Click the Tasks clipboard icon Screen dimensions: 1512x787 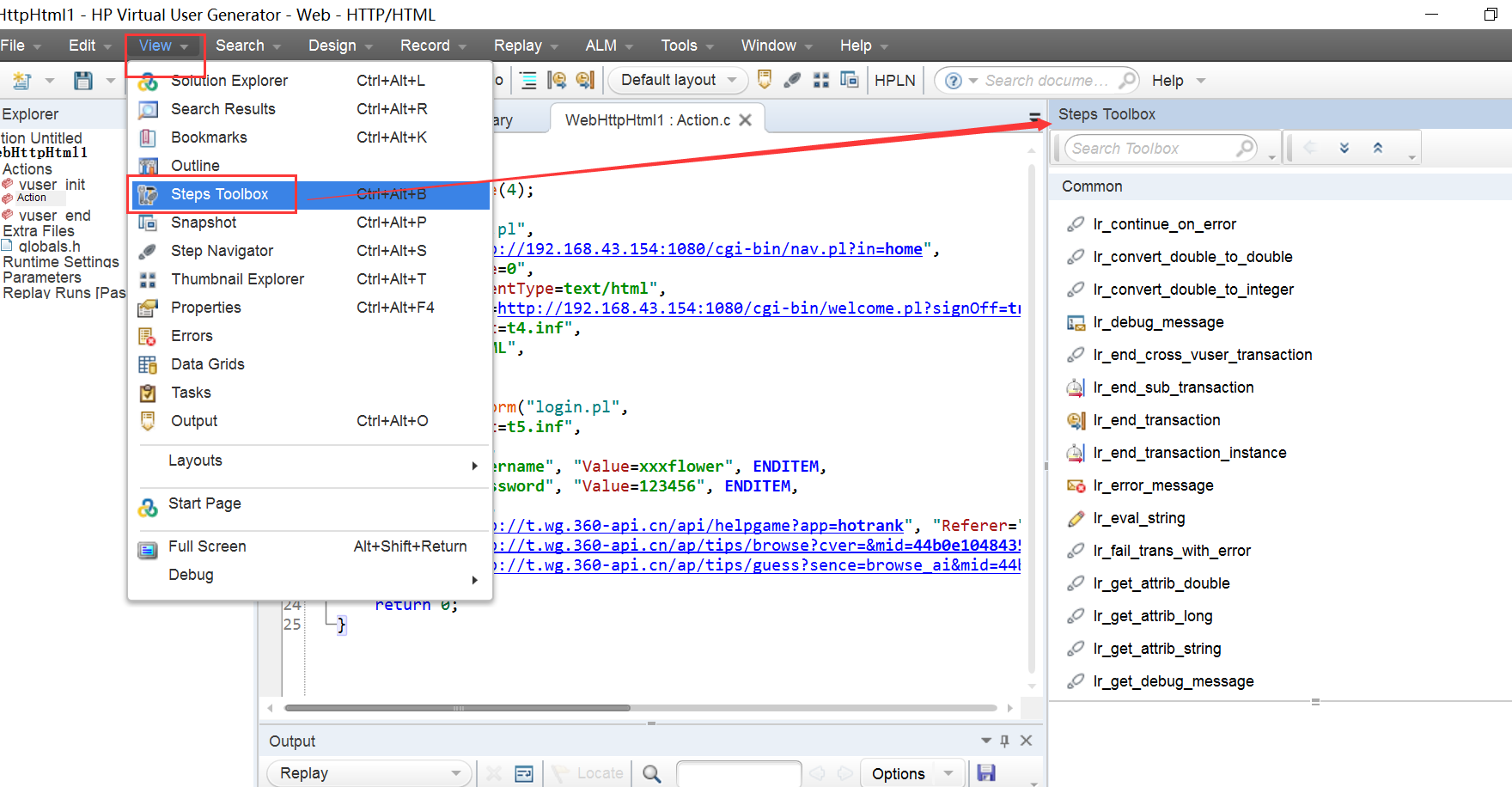[x=148, y=393]
